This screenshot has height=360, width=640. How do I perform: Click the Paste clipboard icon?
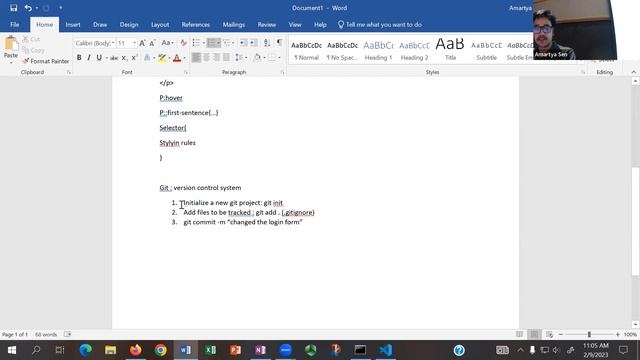[11, 43]
